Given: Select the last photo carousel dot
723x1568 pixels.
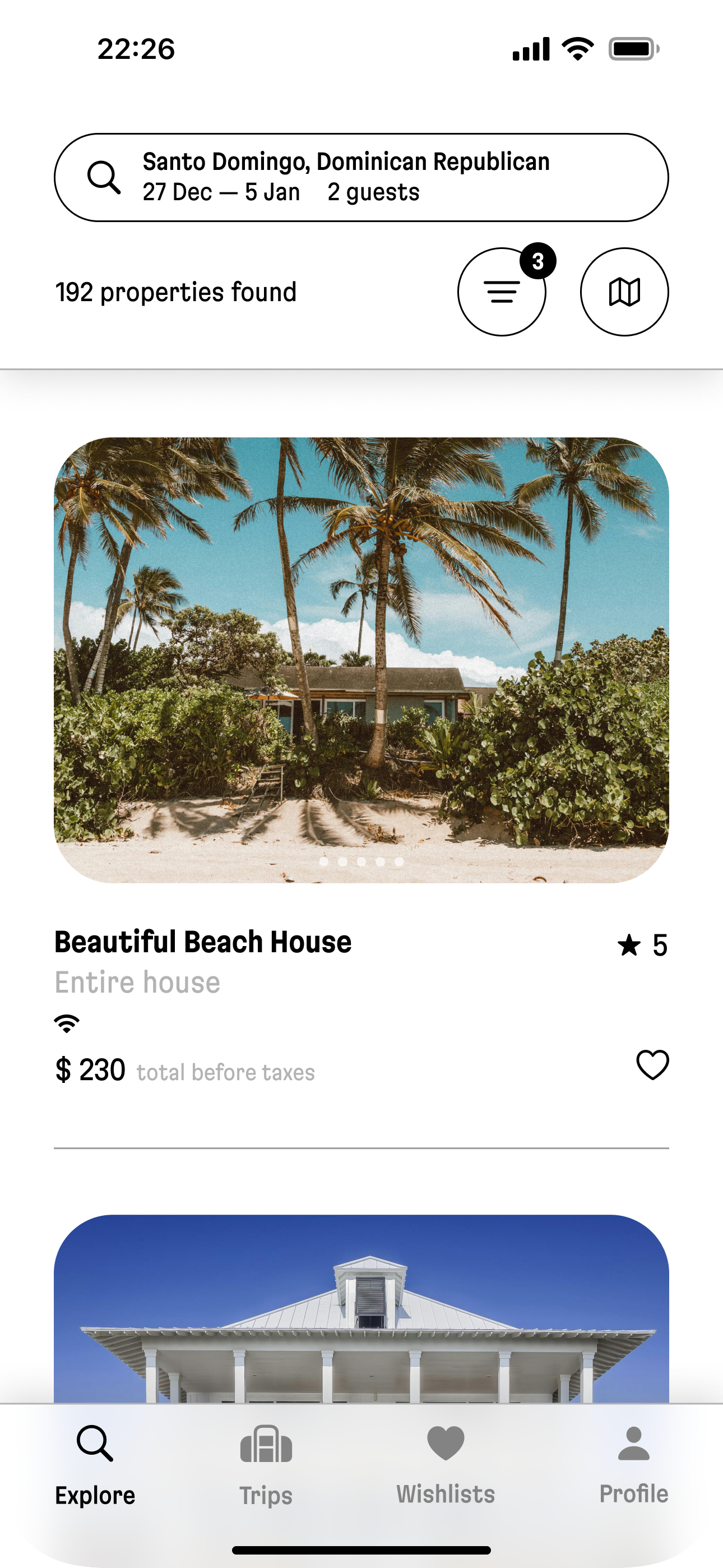Looking at the screenshot, I should tap(399, 861).
